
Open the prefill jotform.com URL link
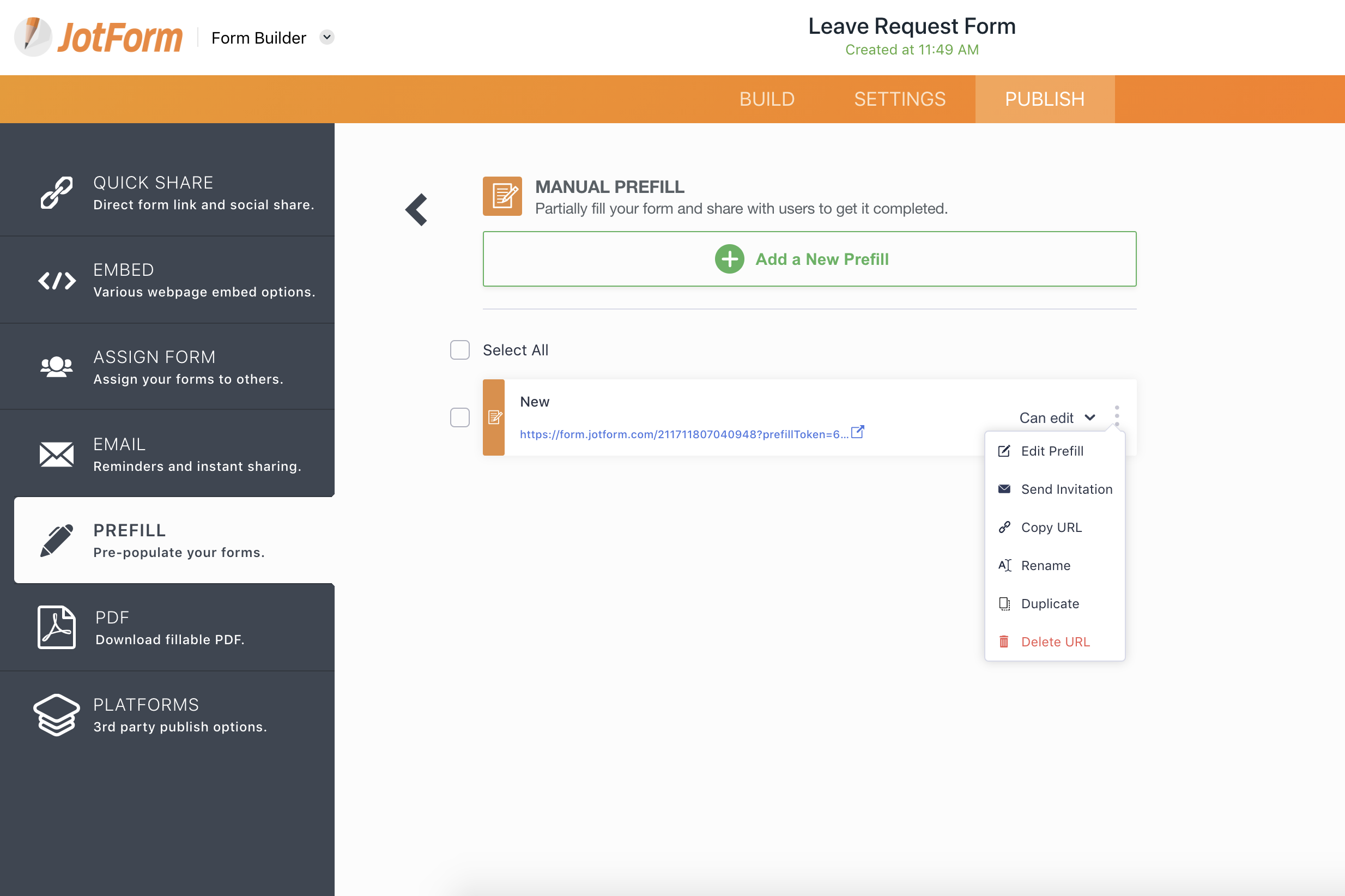point(683,434)
